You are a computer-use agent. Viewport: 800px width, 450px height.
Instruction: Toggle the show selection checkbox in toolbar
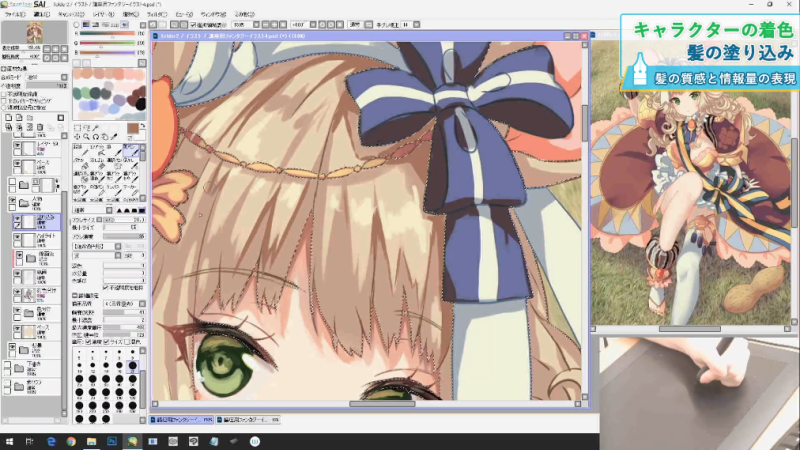[193, 24]
